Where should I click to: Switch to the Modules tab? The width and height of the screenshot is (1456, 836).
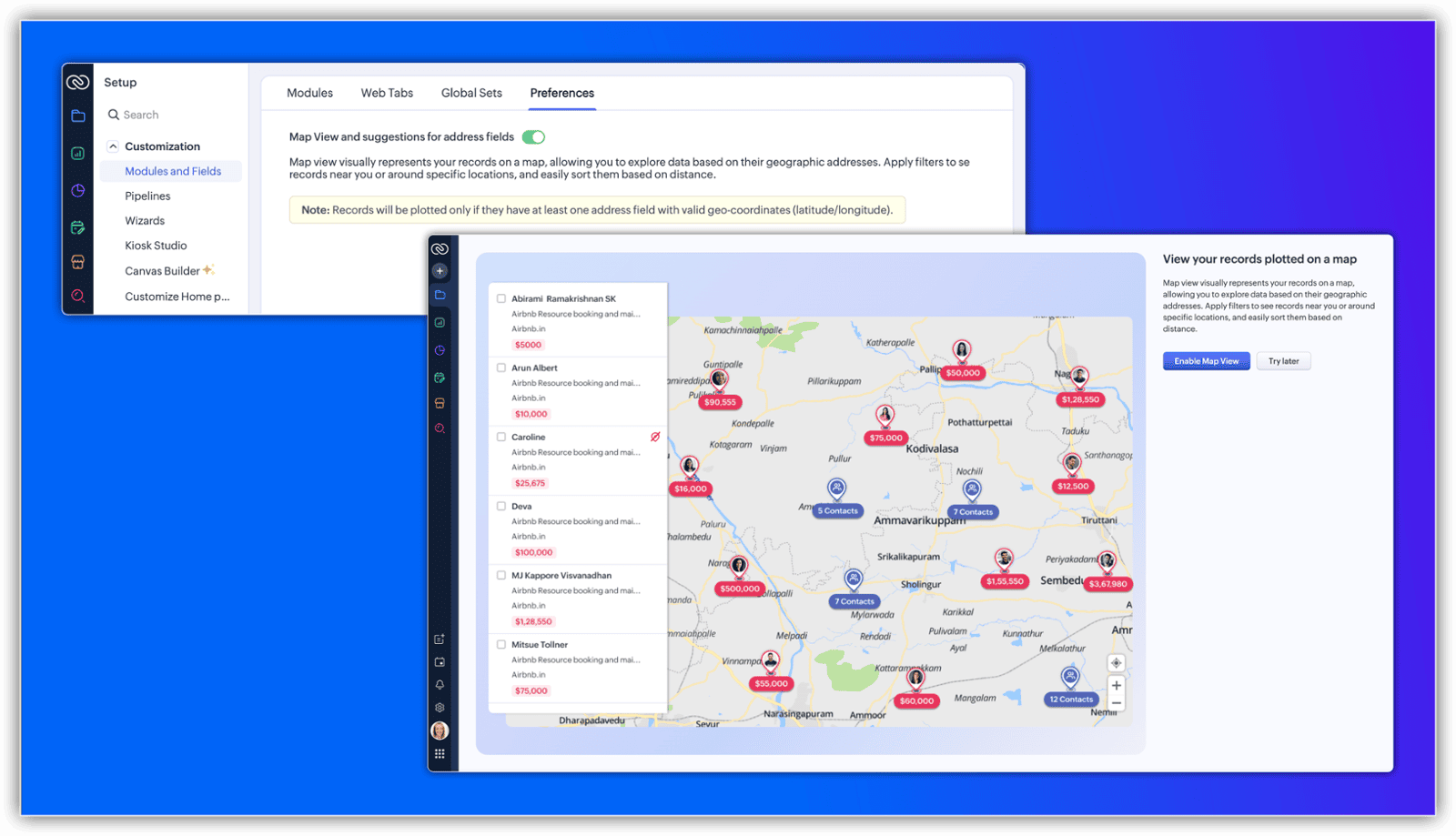tap(309, 93)
